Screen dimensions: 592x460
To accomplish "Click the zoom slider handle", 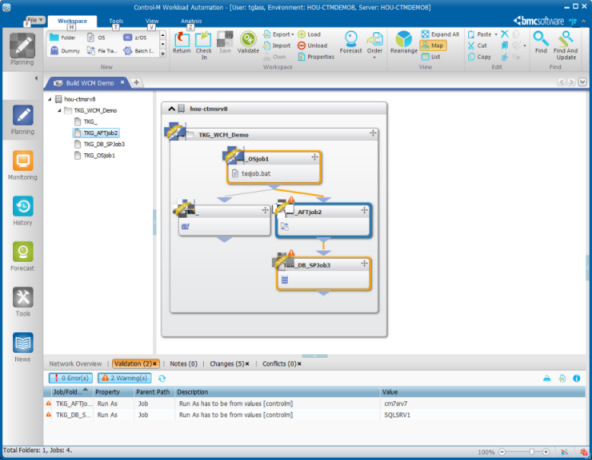I will [532, 452].
